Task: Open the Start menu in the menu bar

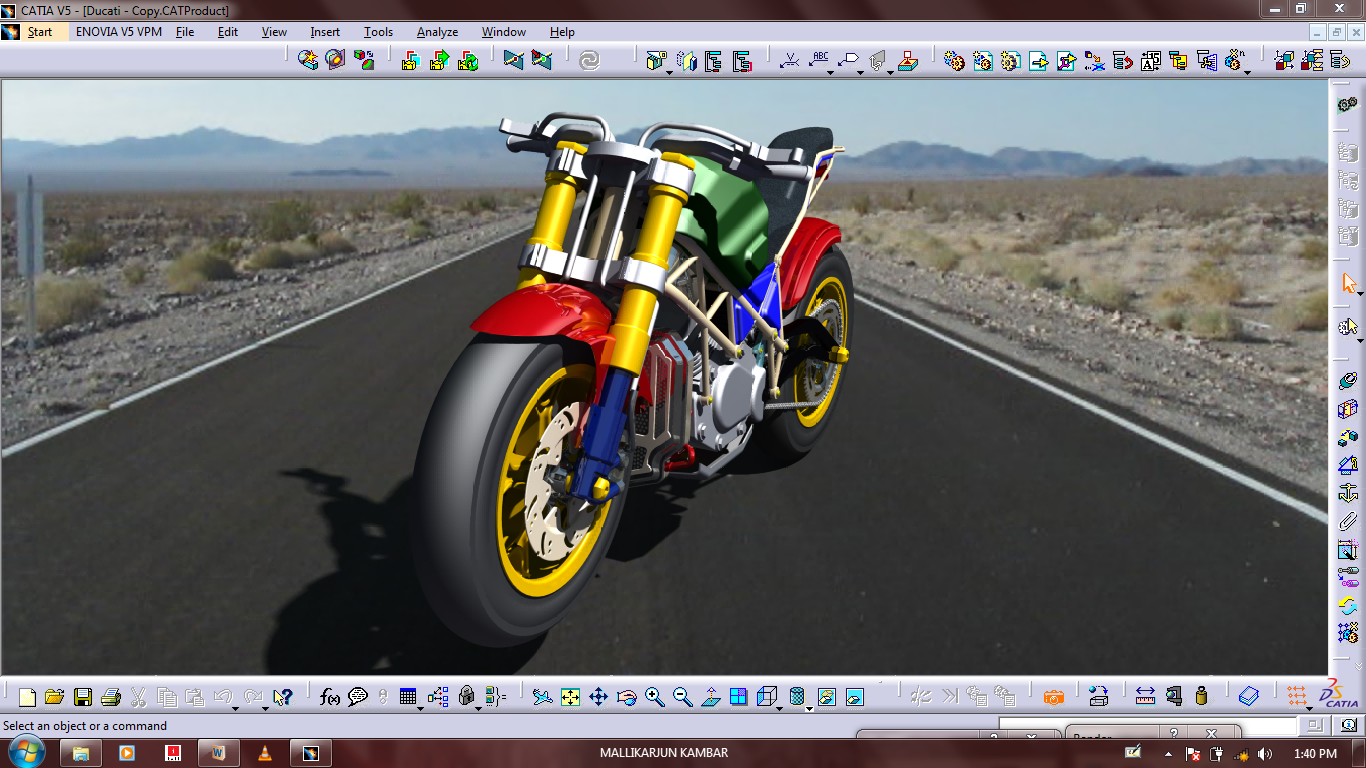Action: tap(39, 32)
